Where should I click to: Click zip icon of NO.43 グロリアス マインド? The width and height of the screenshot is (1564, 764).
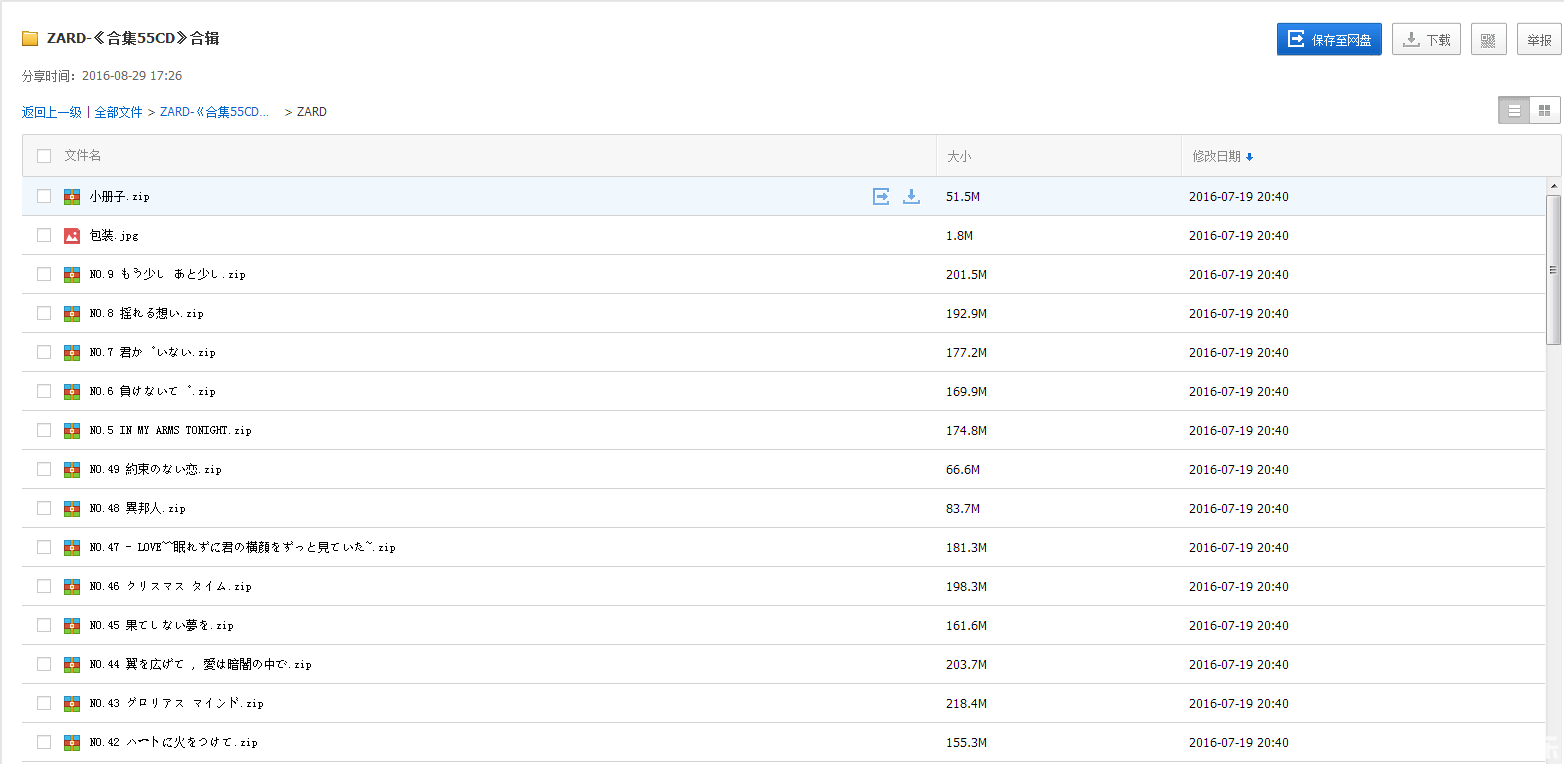(72, 704)
